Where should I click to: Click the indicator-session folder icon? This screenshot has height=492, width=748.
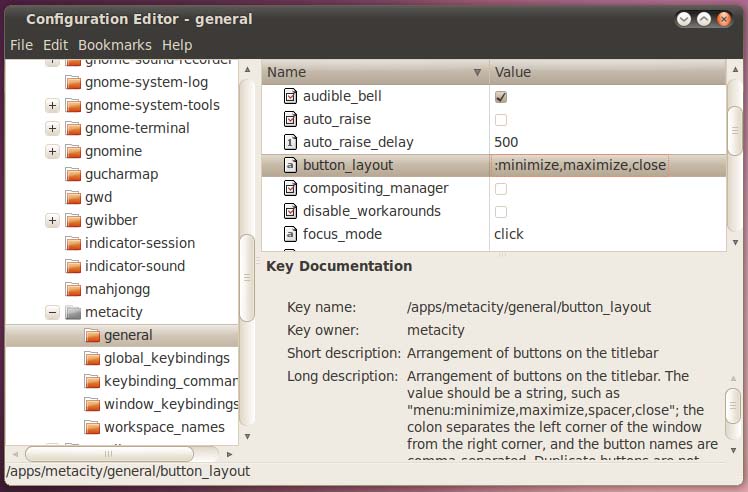pos(73,243)
